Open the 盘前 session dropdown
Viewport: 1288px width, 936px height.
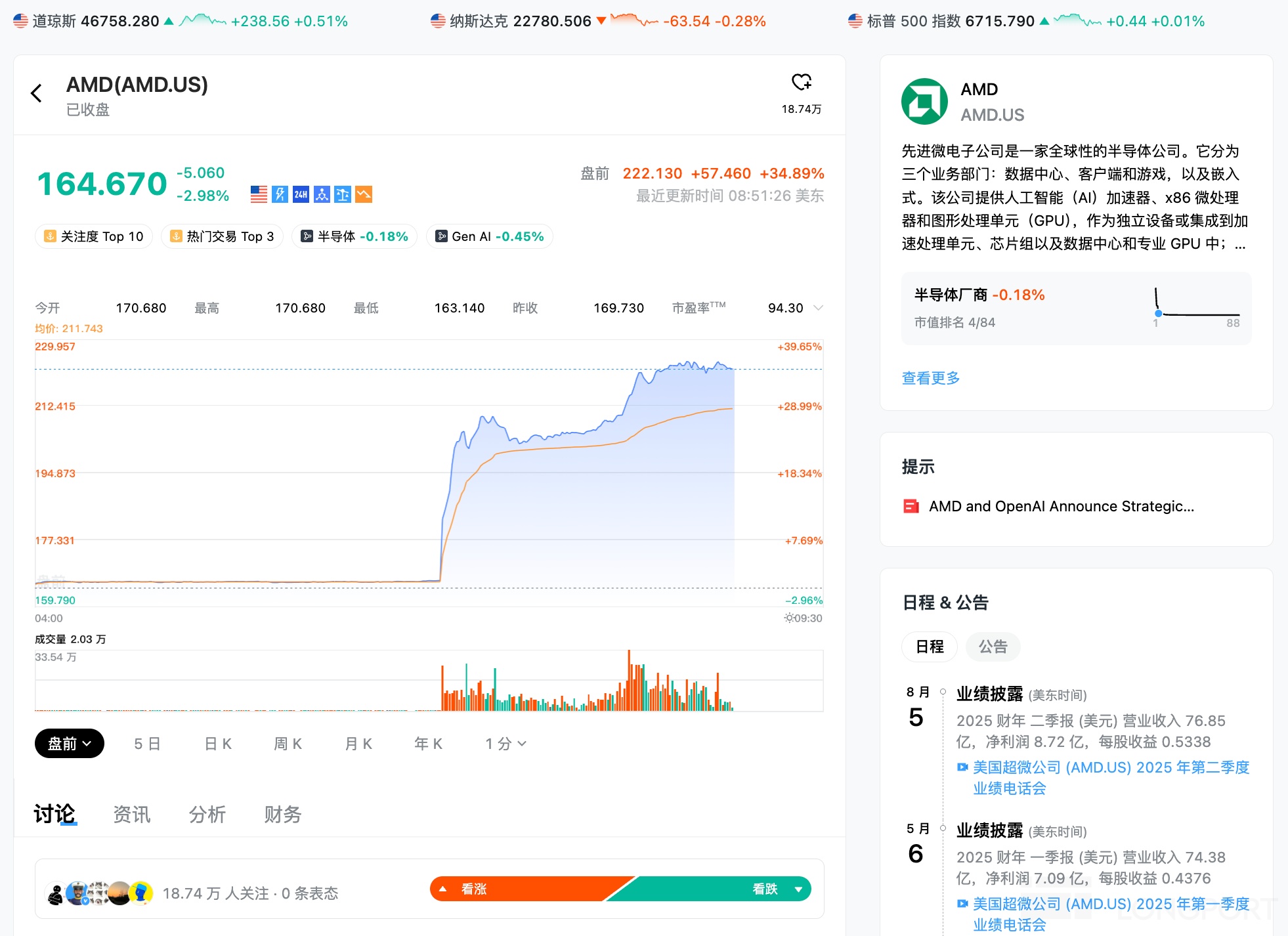(70, 744)
